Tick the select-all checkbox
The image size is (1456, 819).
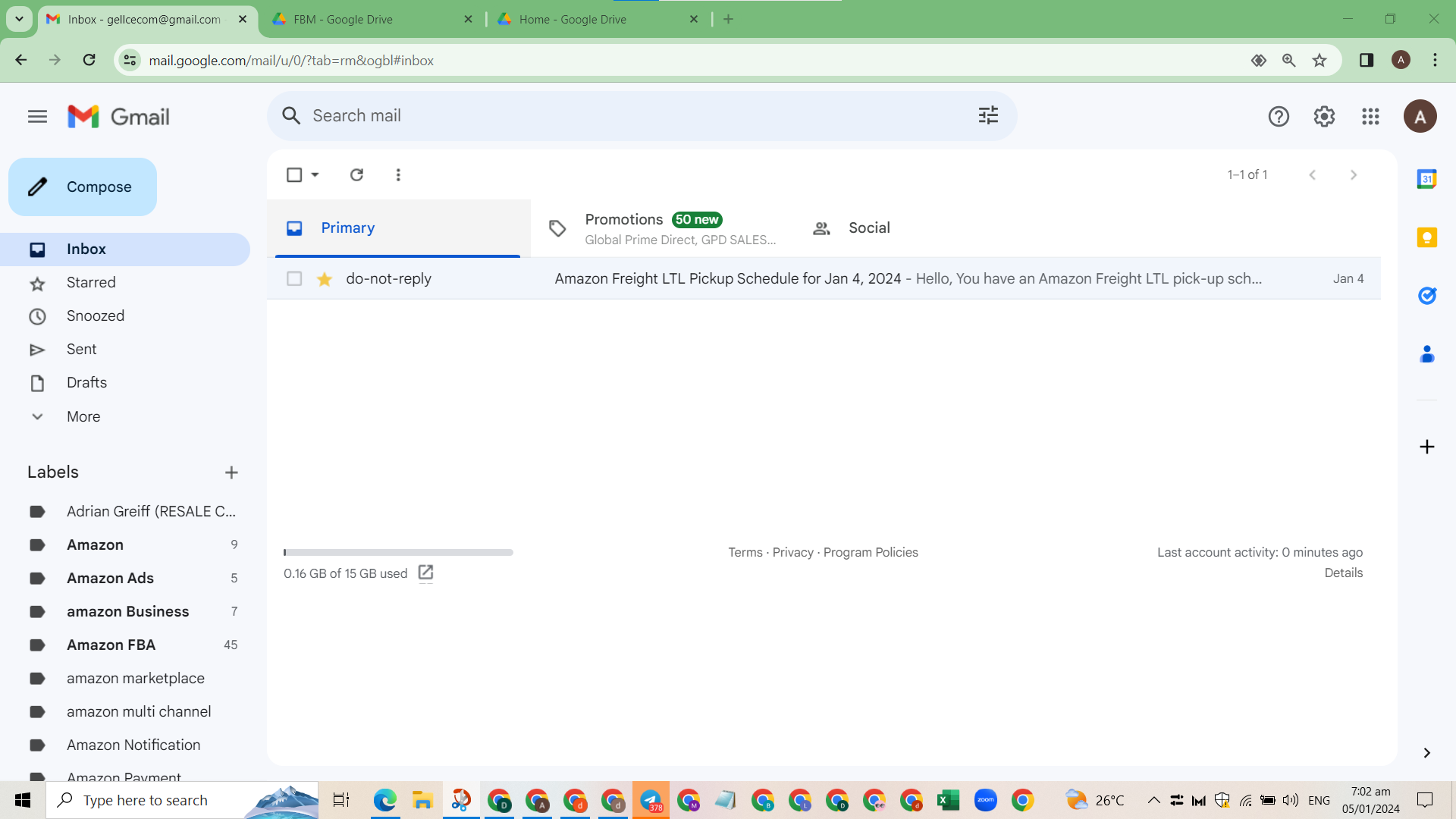coord(294,175)
